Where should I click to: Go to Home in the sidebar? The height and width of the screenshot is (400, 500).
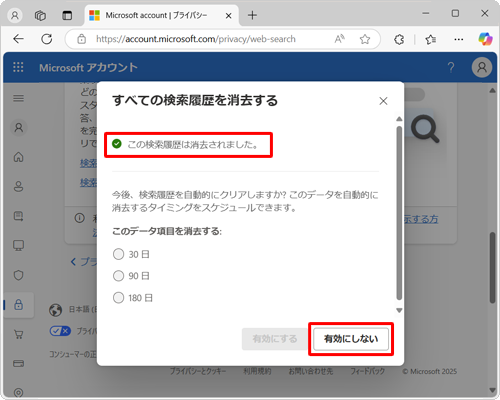[x=18, y=157]
